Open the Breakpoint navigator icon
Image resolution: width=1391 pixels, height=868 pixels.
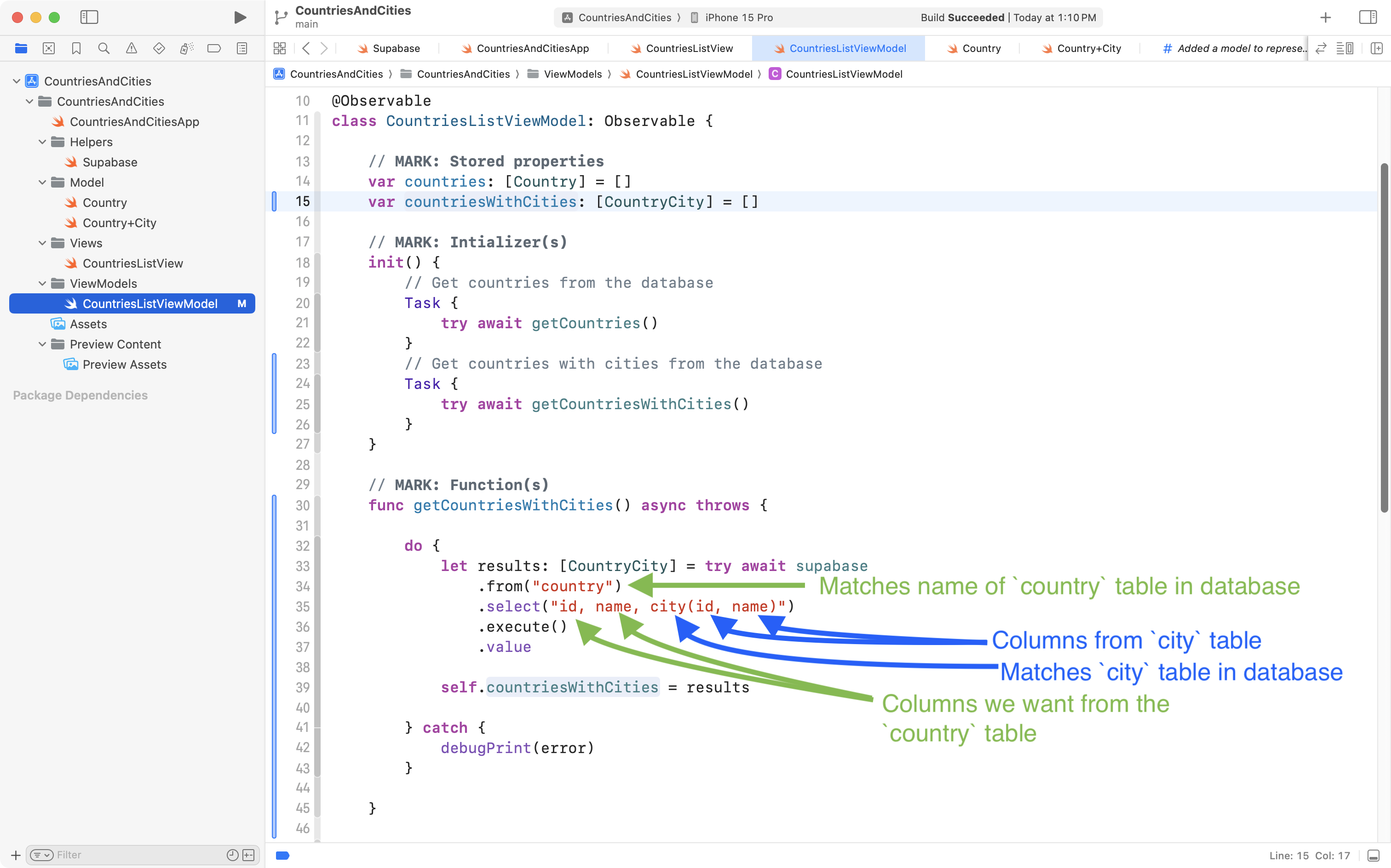click(214, 49)
